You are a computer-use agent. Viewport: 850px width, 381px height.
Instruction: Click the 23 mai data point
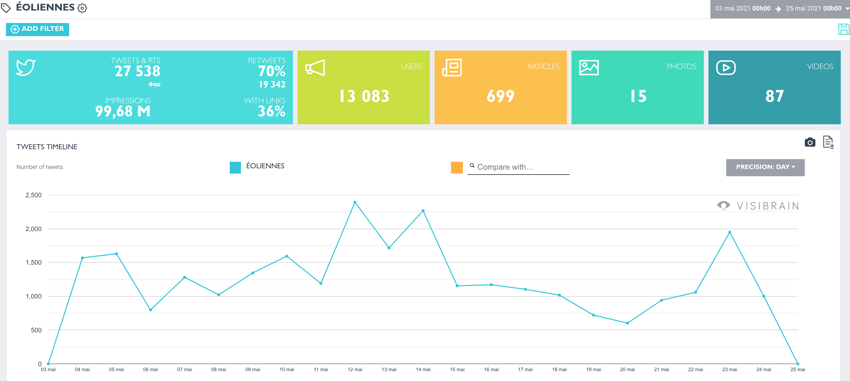pyautogui.click(x=730, y=232)
